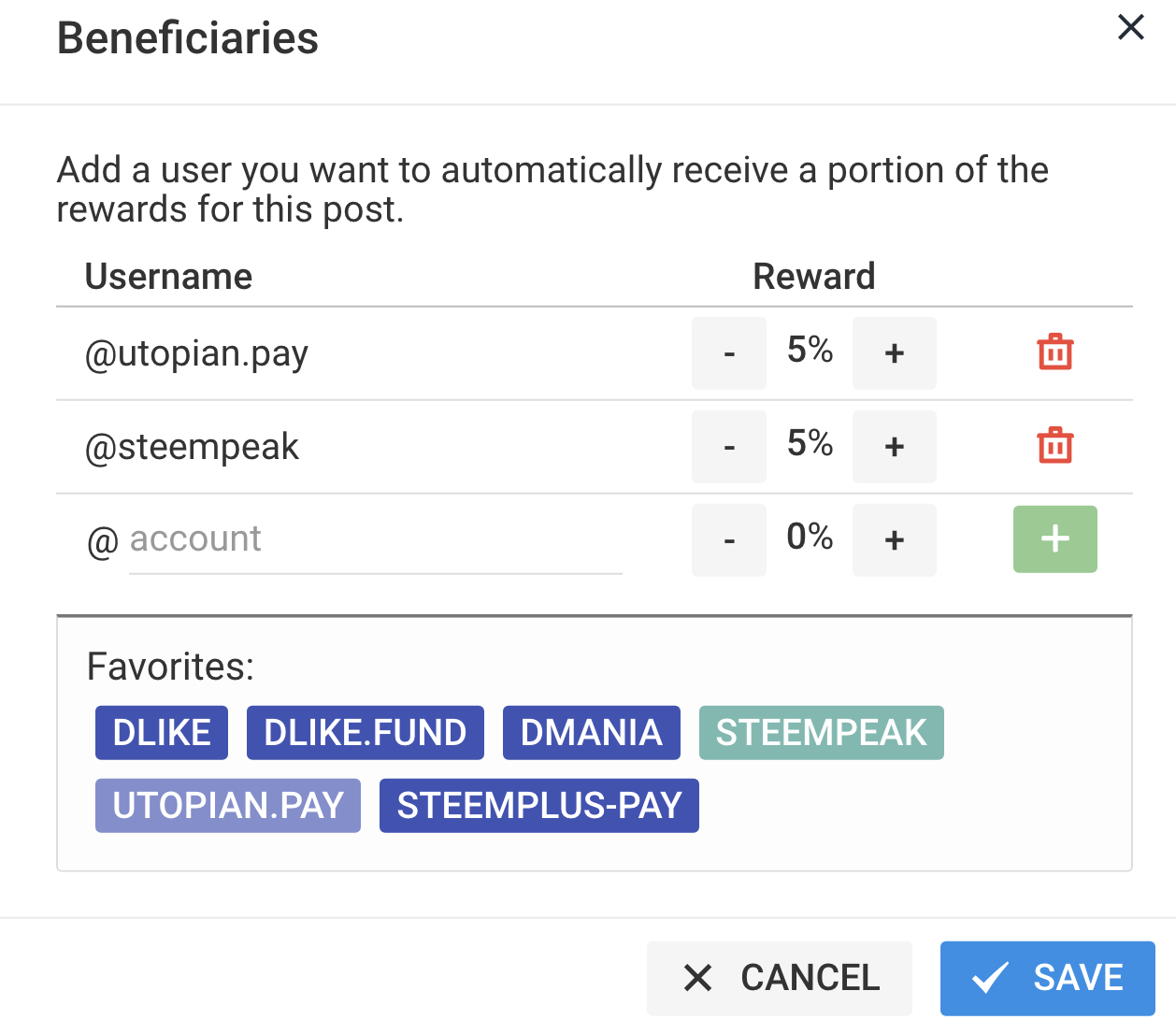Choose the DLIKE.FUND favorite
Viewport: 1176px width, 1034px height.
pos(365,732)
